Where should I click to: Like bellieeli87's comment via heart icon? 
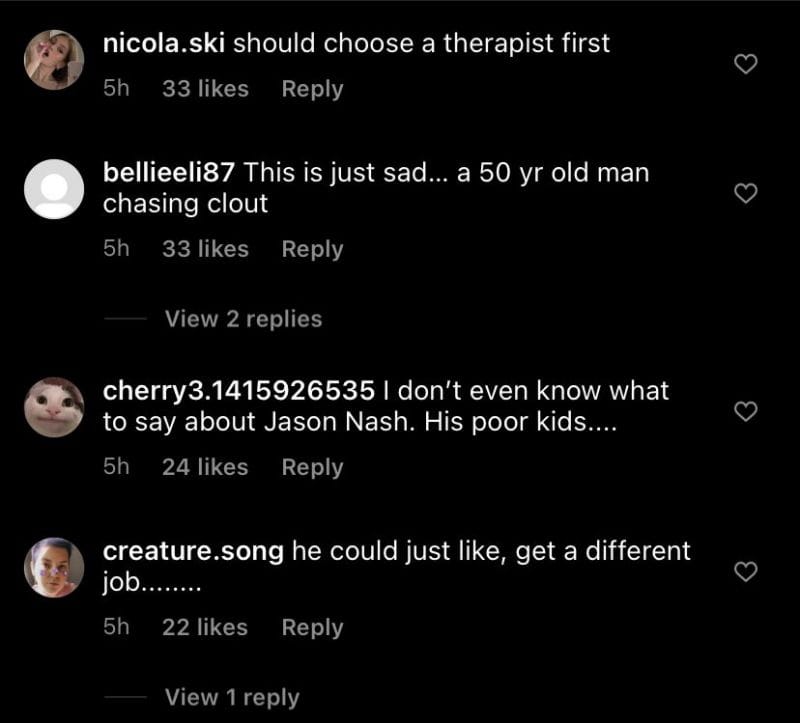click(x=744, y=192)
